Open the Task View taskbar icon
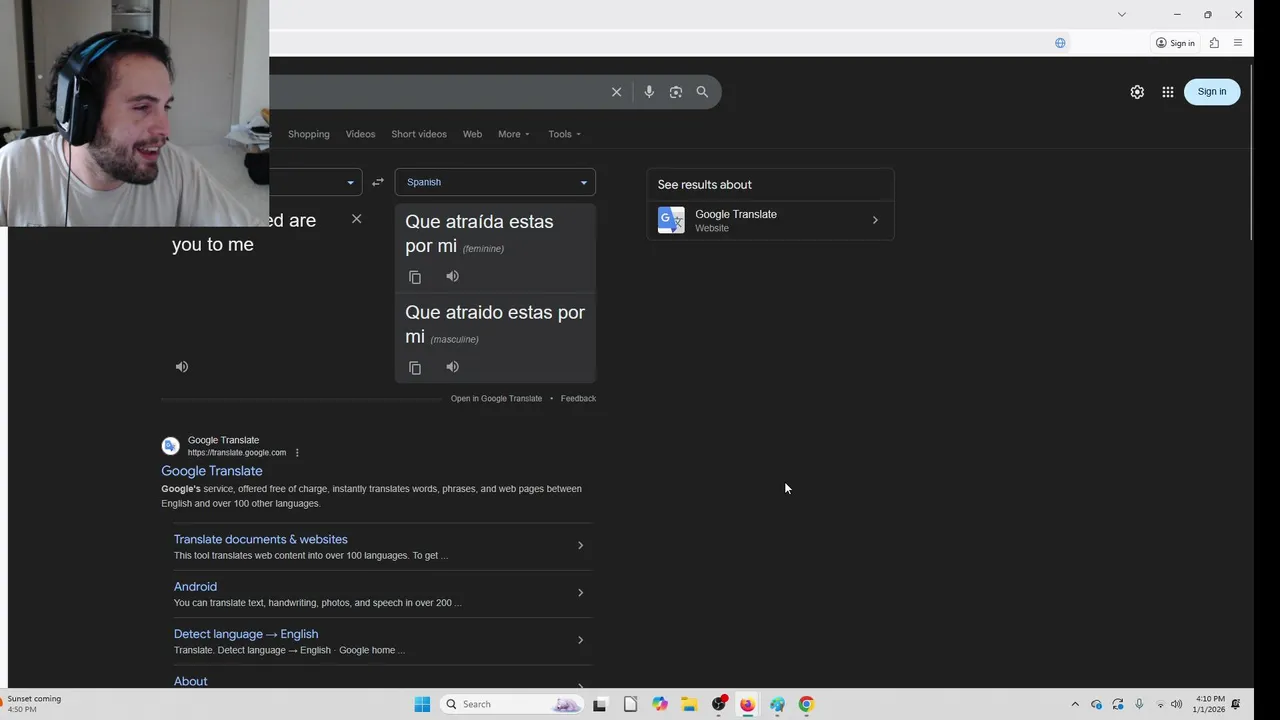 600,704
